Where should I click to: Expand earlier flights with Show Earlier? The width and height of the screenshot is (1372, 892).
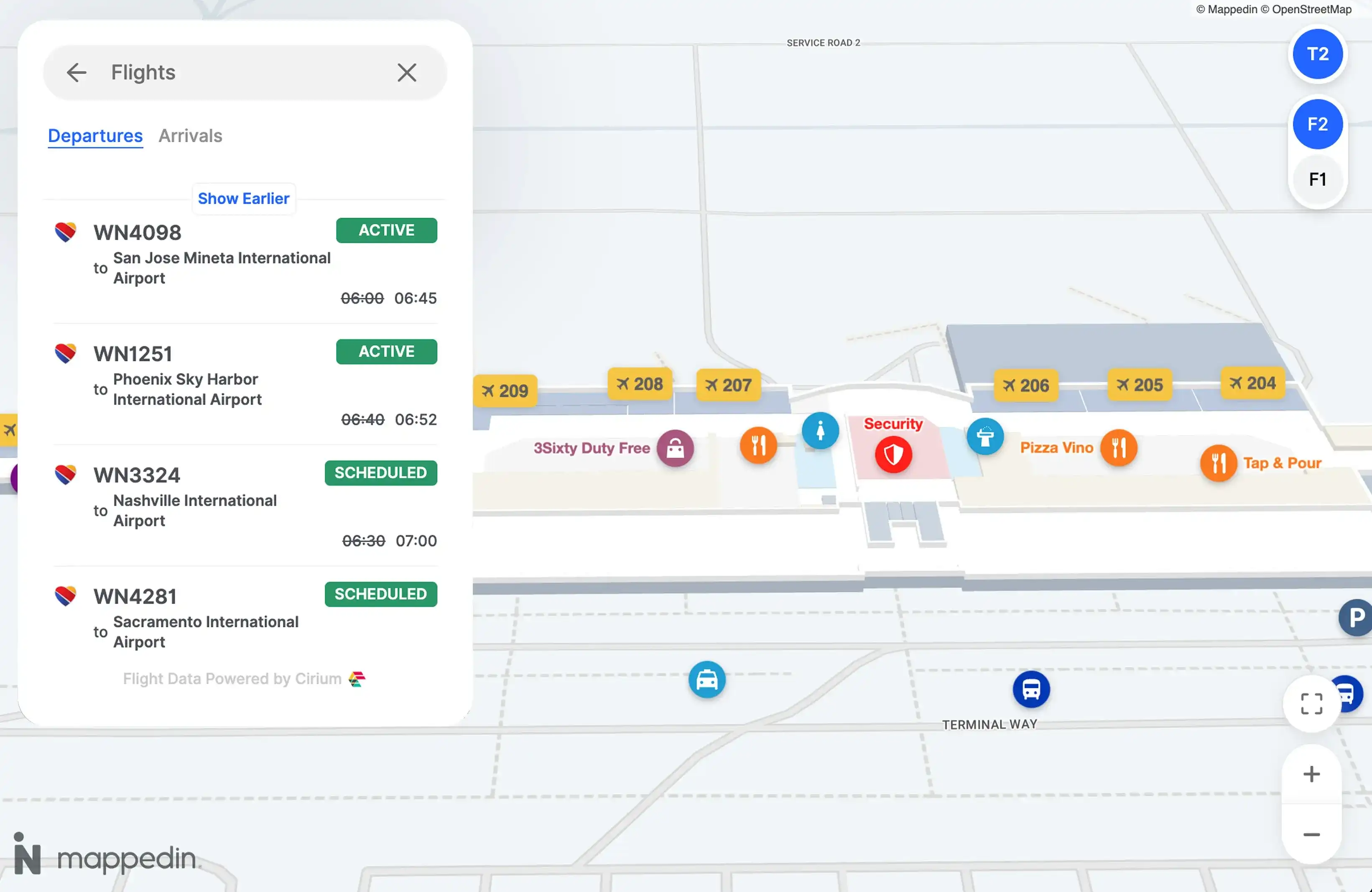click(x=243, y=198)
